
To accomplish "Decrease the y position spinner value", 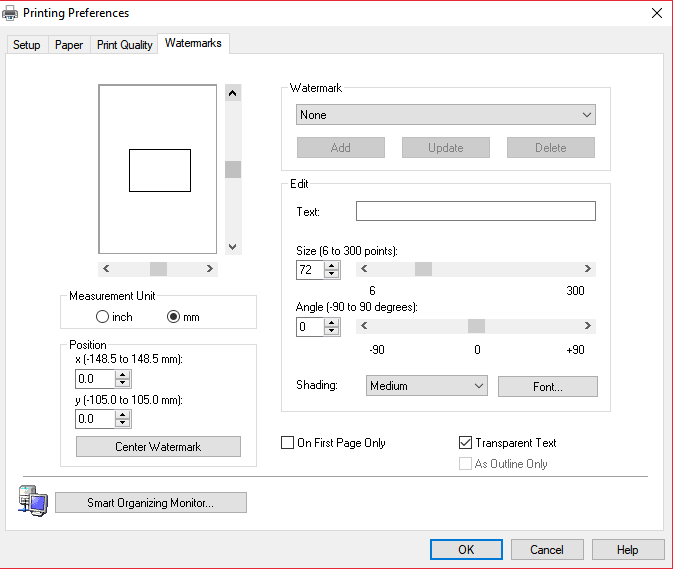I will (x=123, y=424).
